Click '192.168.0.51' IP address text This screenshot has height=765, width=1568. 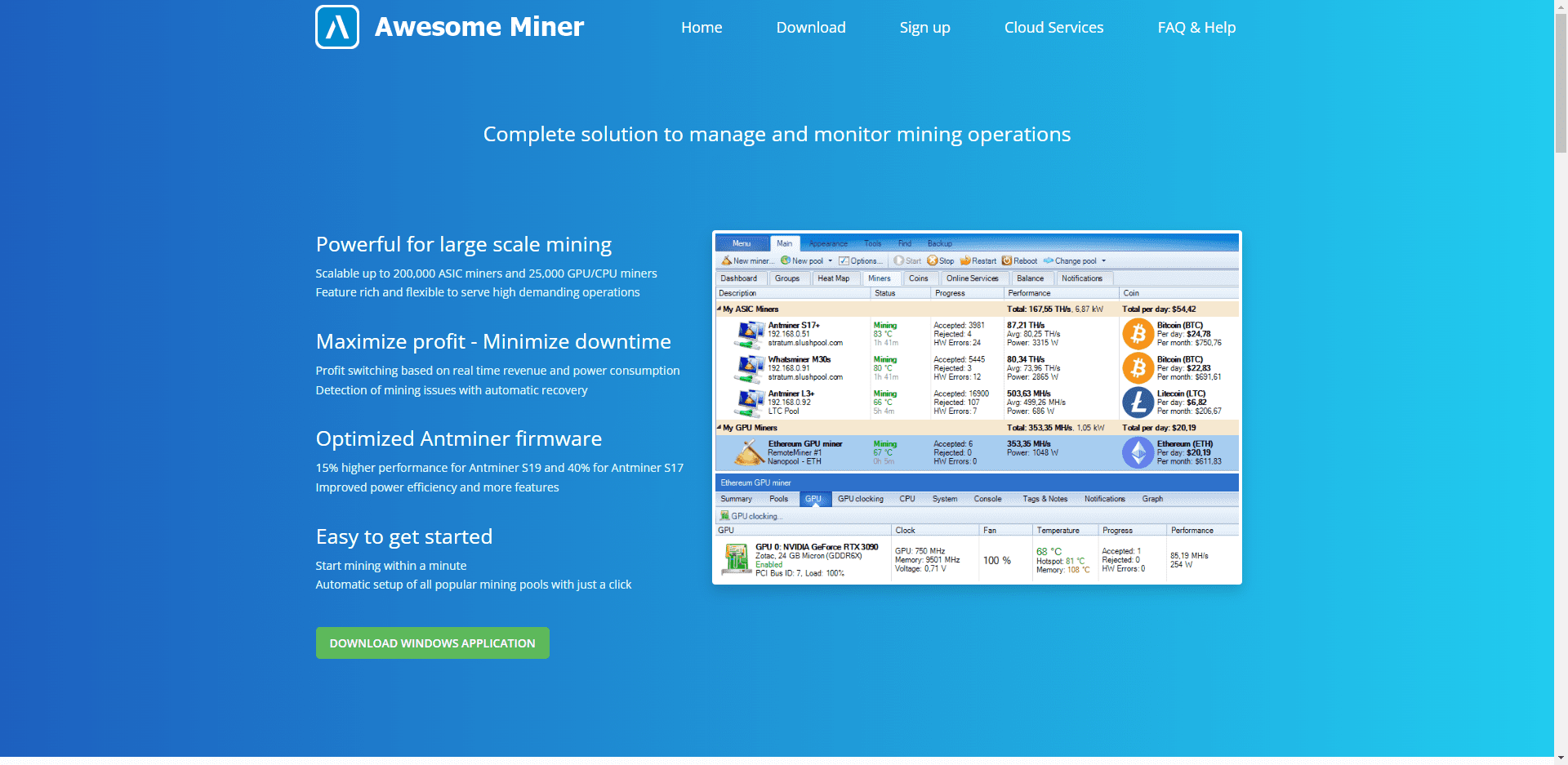pyautogui.click(x=789, y=334)
